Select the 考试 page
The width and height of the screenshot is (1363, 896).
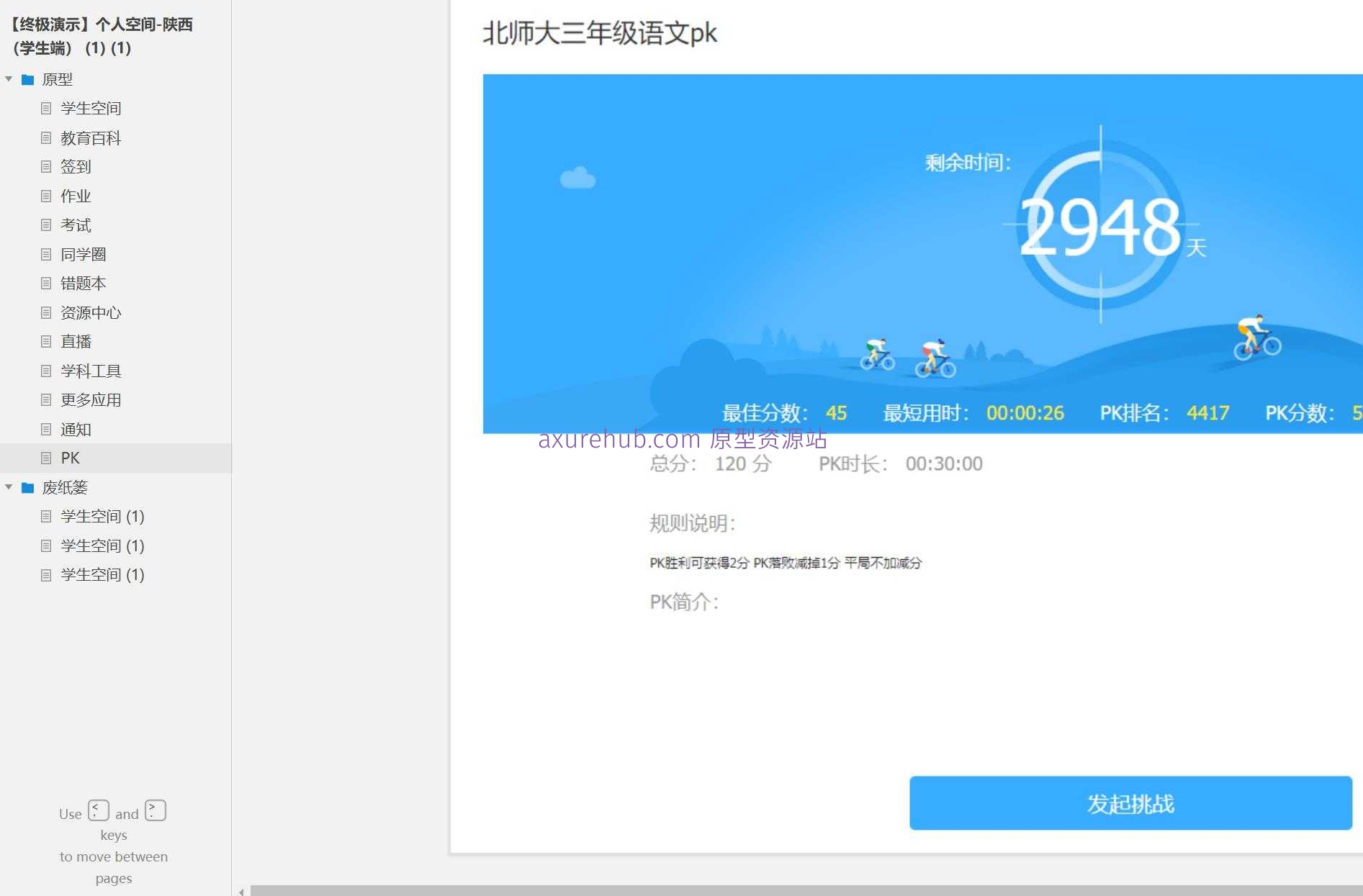pyautogui.click(x=74, y=225)
